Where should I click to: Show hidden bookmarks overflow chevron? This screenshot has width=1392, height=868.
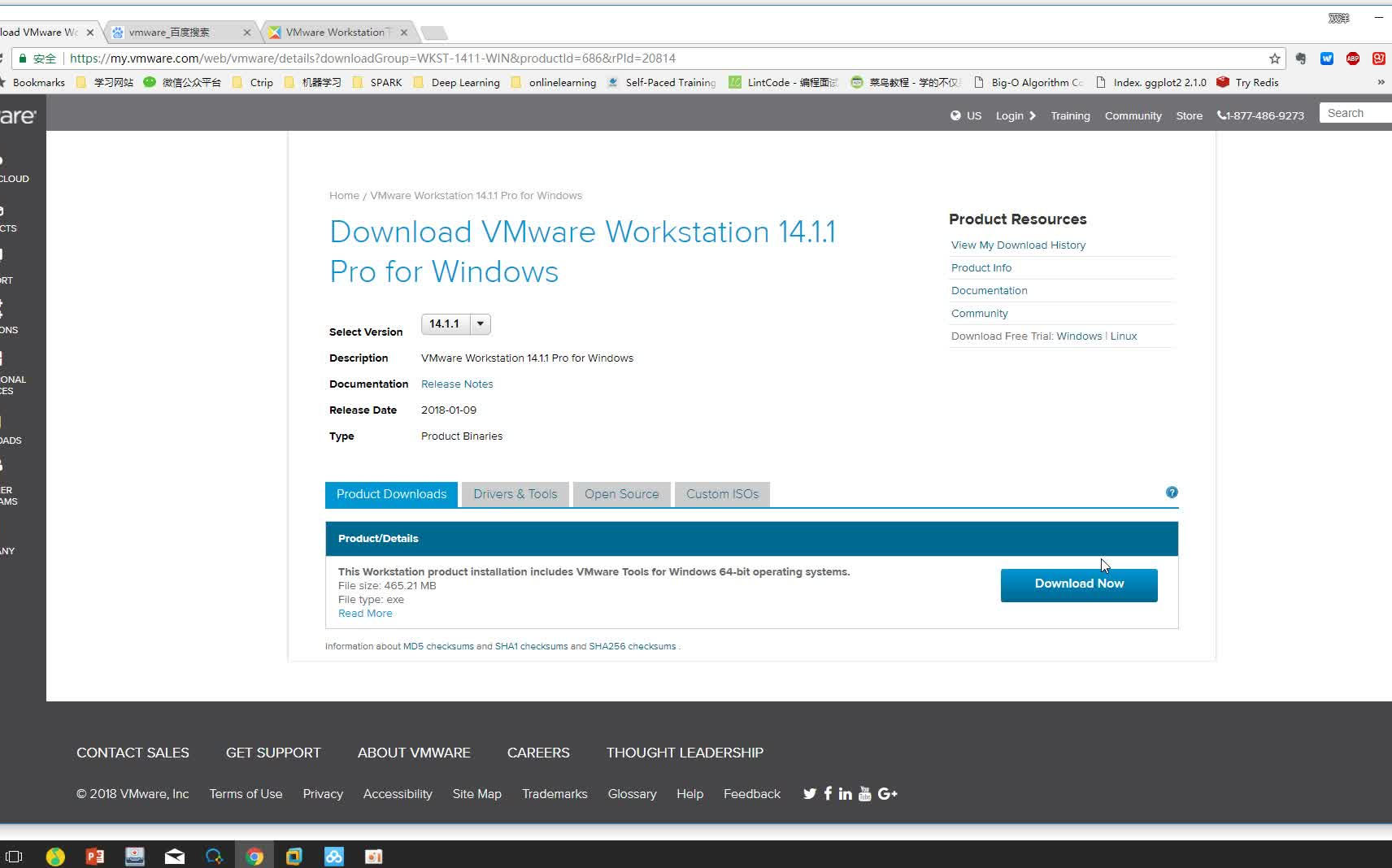click(x=1381, y=82)
